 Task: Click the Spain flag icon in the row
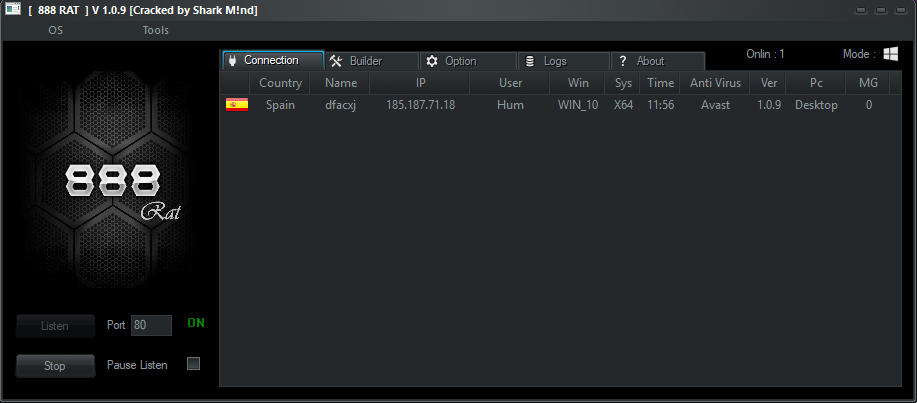pos(237,105)
